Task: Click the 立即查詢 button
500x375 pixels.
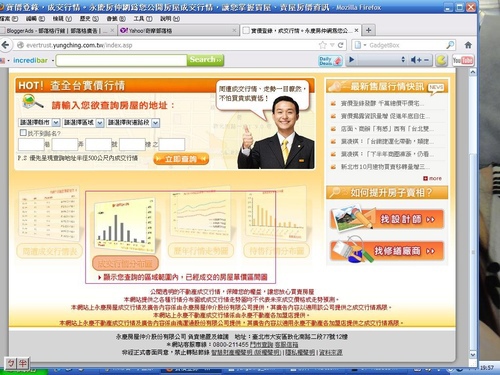Action: click(181, 159)
